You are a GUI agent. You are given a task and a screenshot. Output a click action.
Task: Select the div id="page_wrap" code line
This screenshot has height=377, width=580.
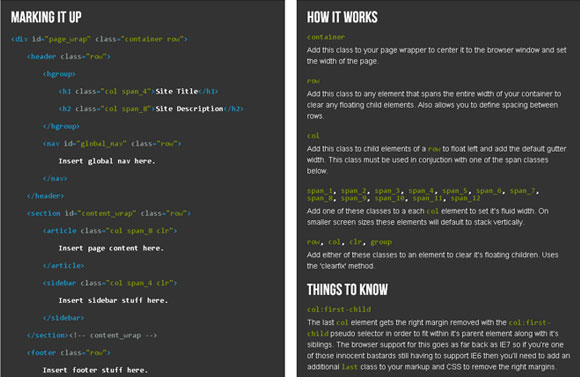click(99, 39)
